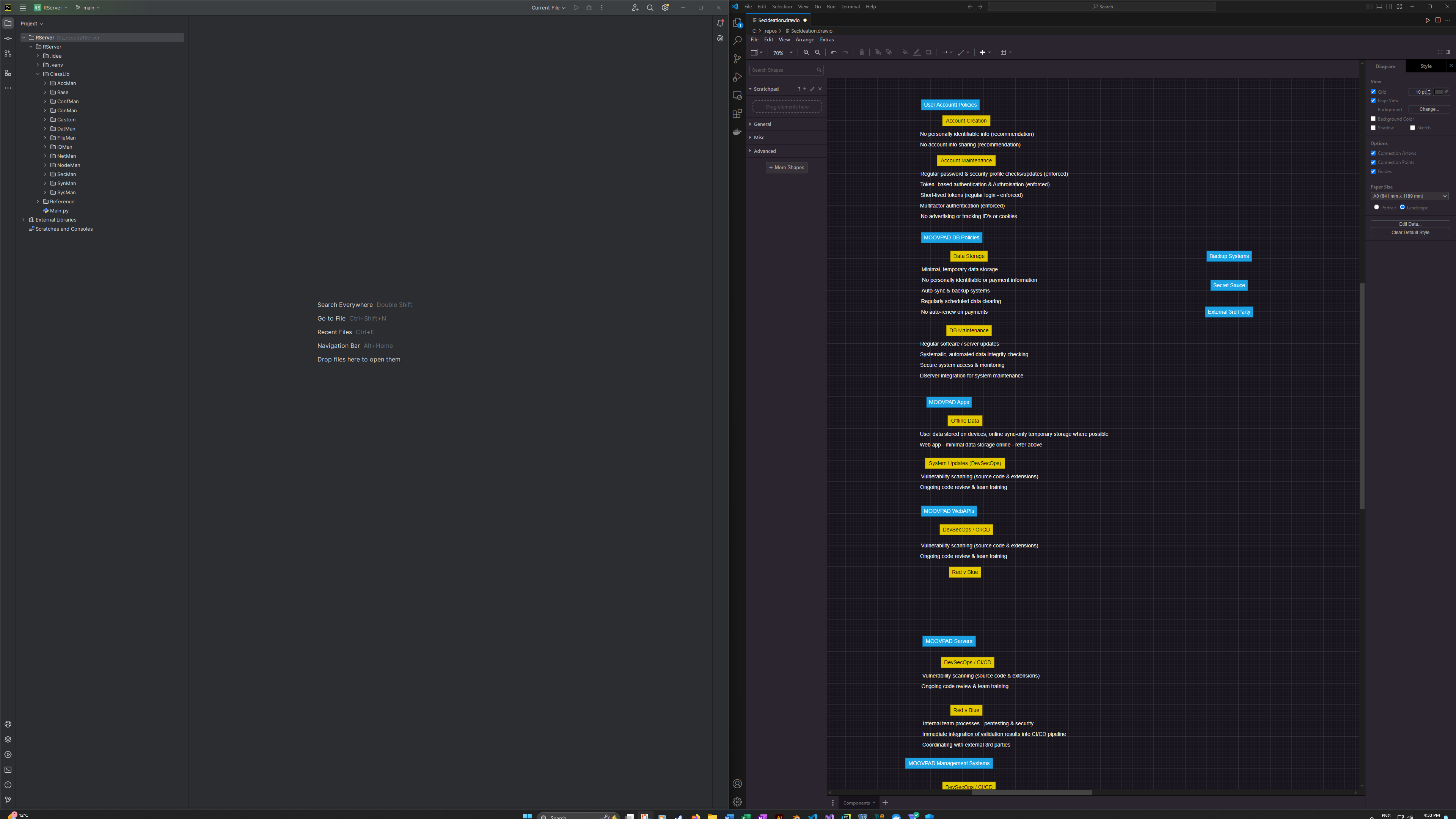This screenshot has width=1456, height=819.
Task: Click the draw.io zoom out magnifier
Action: [x=817, y=53]
